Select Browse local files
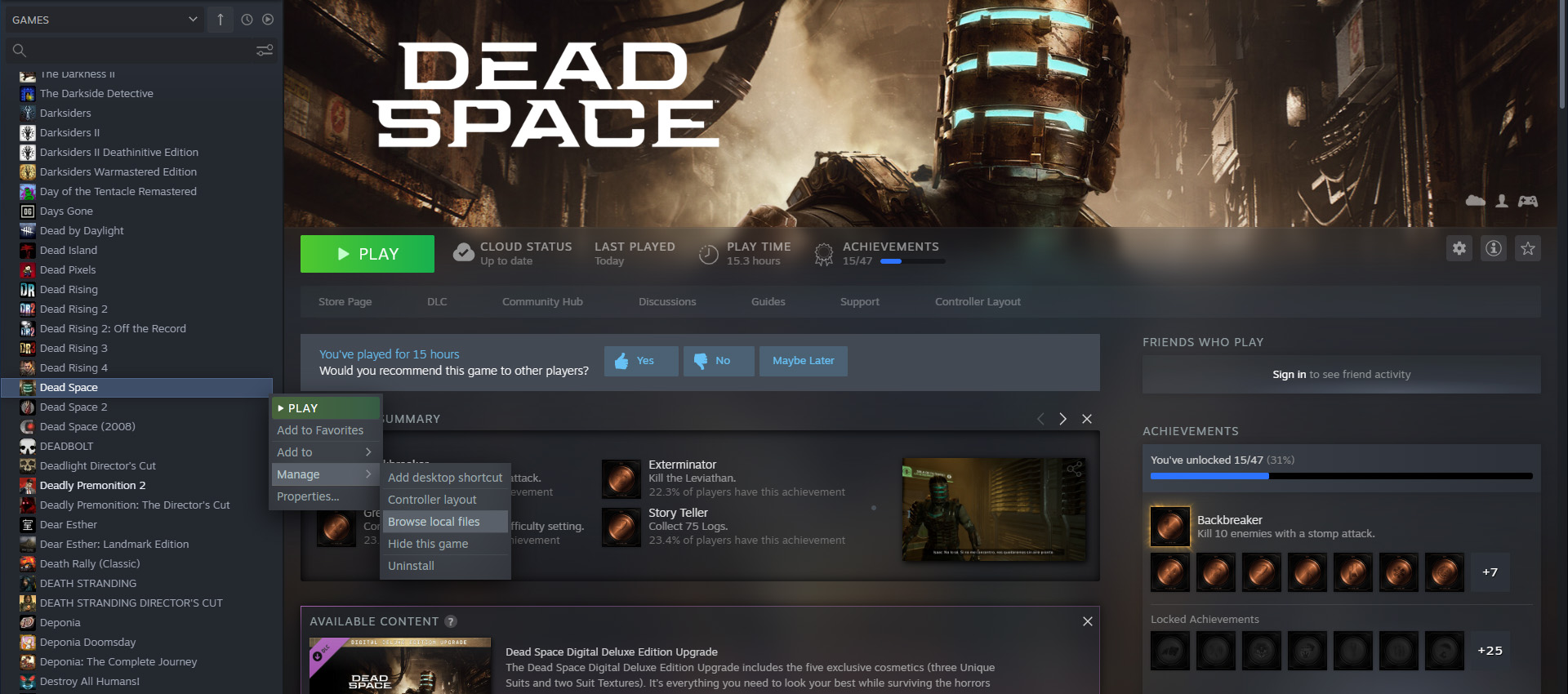The width and height of the screenshot is (1568, 694). [445, 522]
